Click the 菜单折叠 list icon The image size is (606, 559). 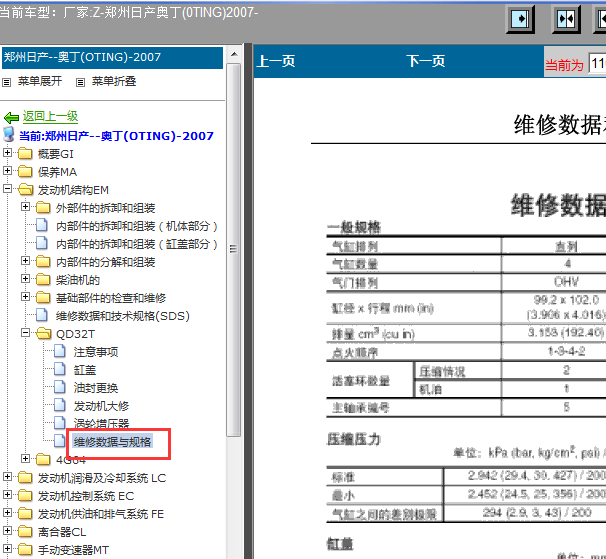pos(80,82)
